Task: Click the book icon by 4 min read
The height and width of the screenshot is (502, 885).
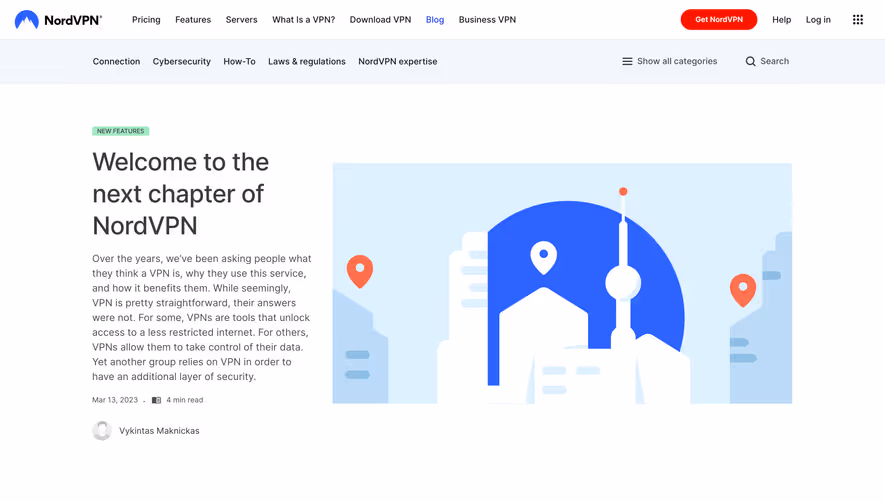Action: [x=156, y=400]
